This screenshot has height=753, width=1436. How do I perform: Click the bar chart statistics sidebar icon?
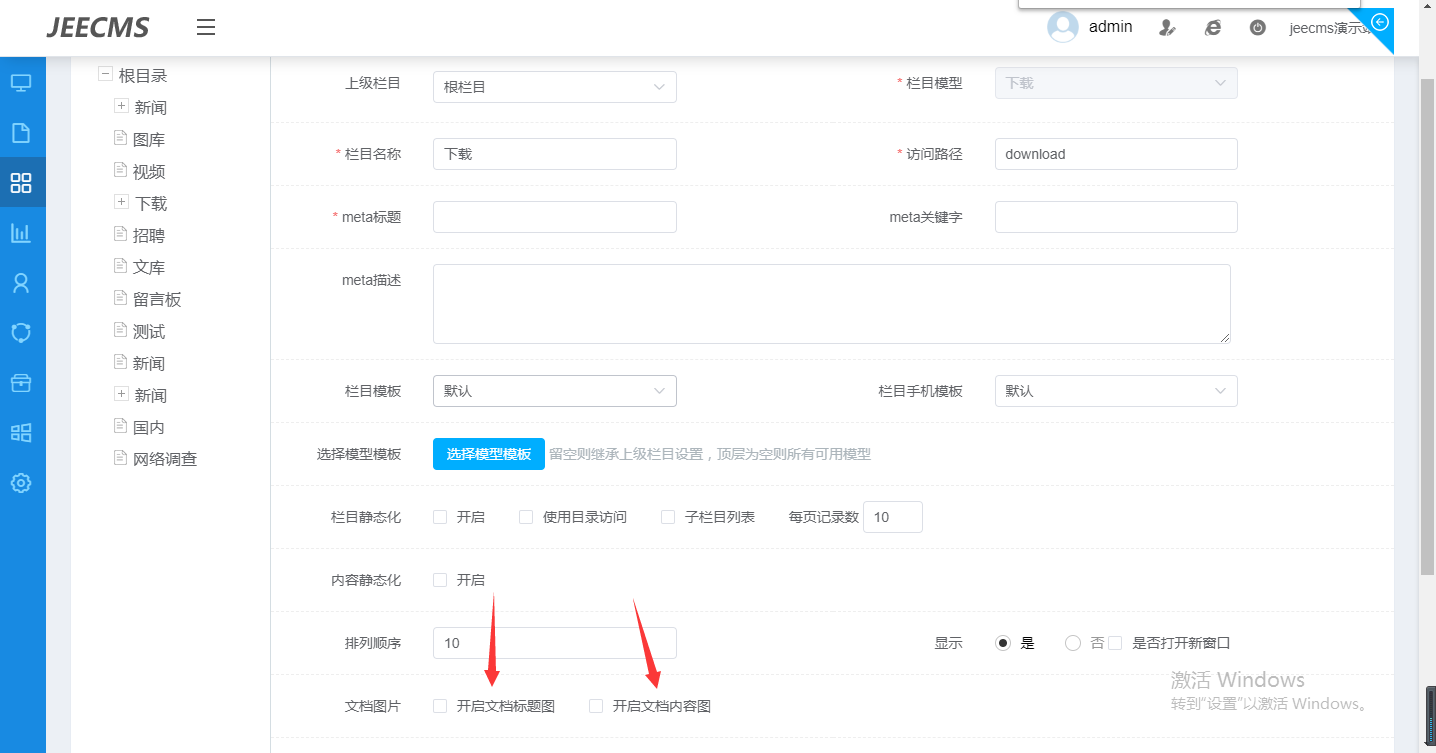pyautogui.click(x=21, y=233)
